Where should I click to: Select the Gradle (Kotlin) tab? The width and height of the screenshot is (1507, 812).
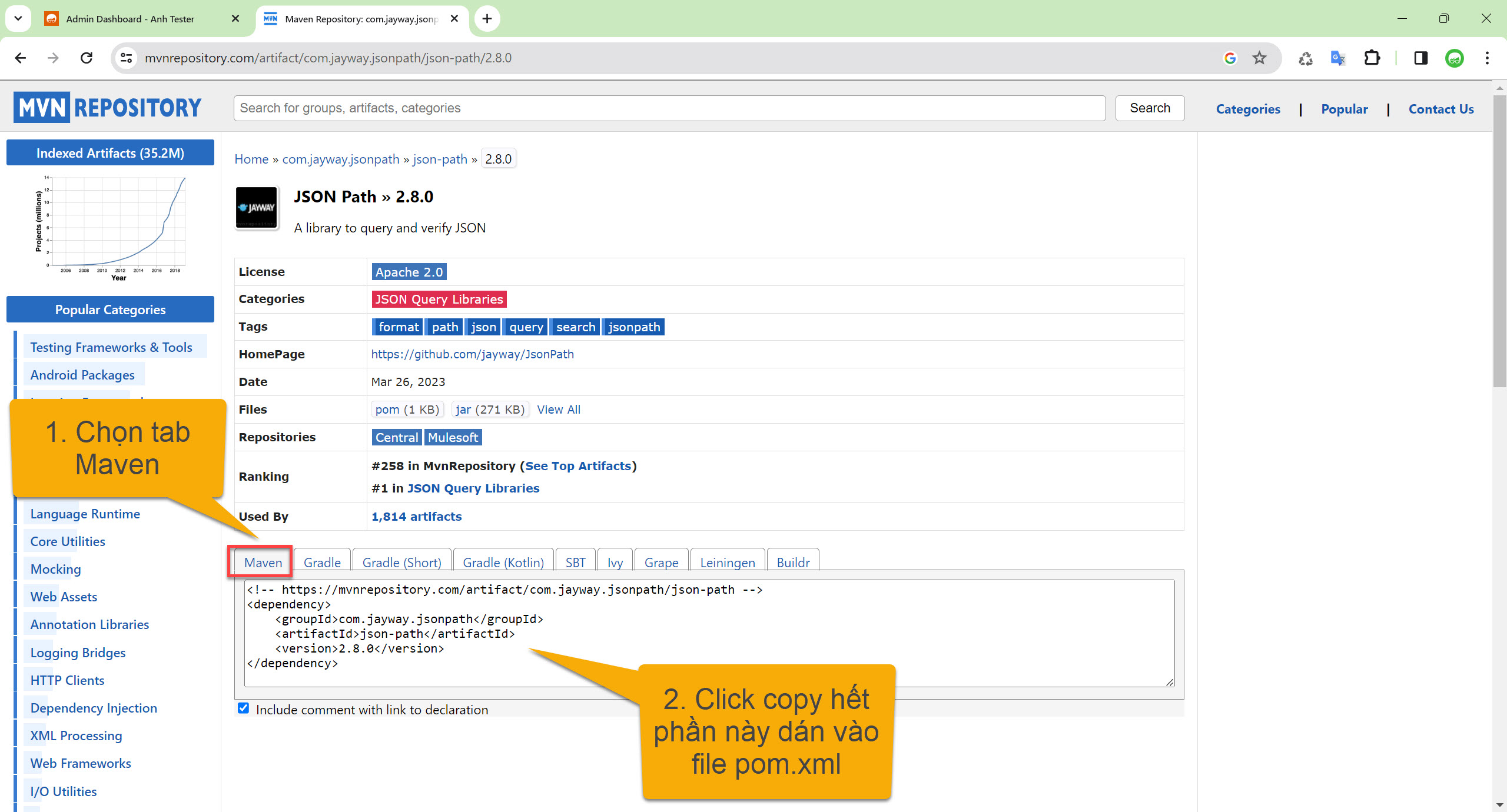point(503,562)
